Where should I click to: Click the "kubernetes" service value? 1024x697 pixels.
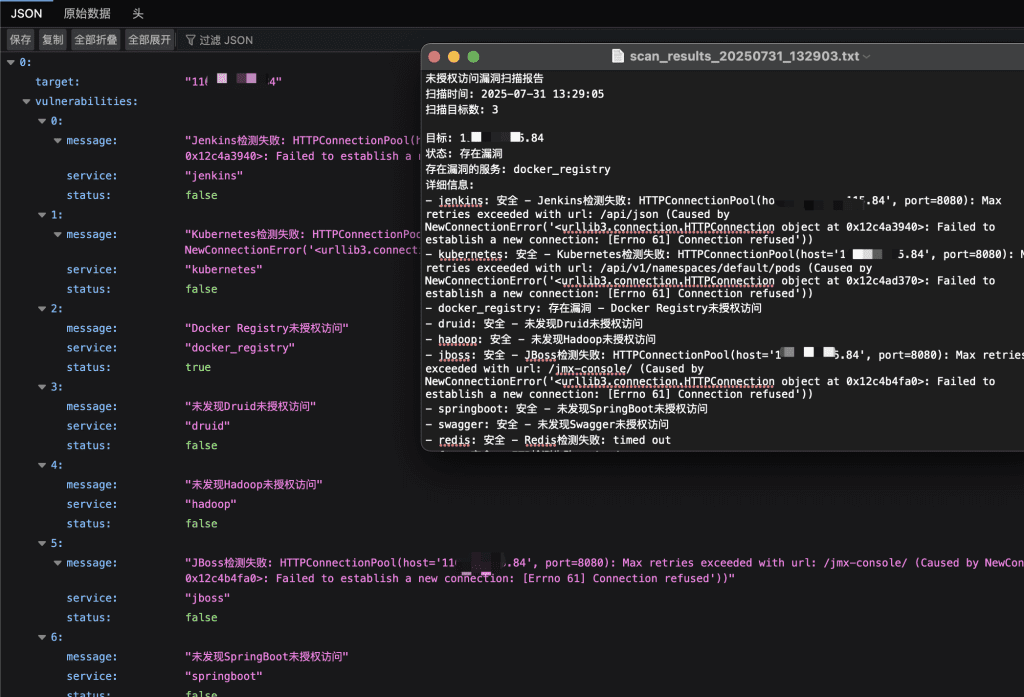(223, 269)
